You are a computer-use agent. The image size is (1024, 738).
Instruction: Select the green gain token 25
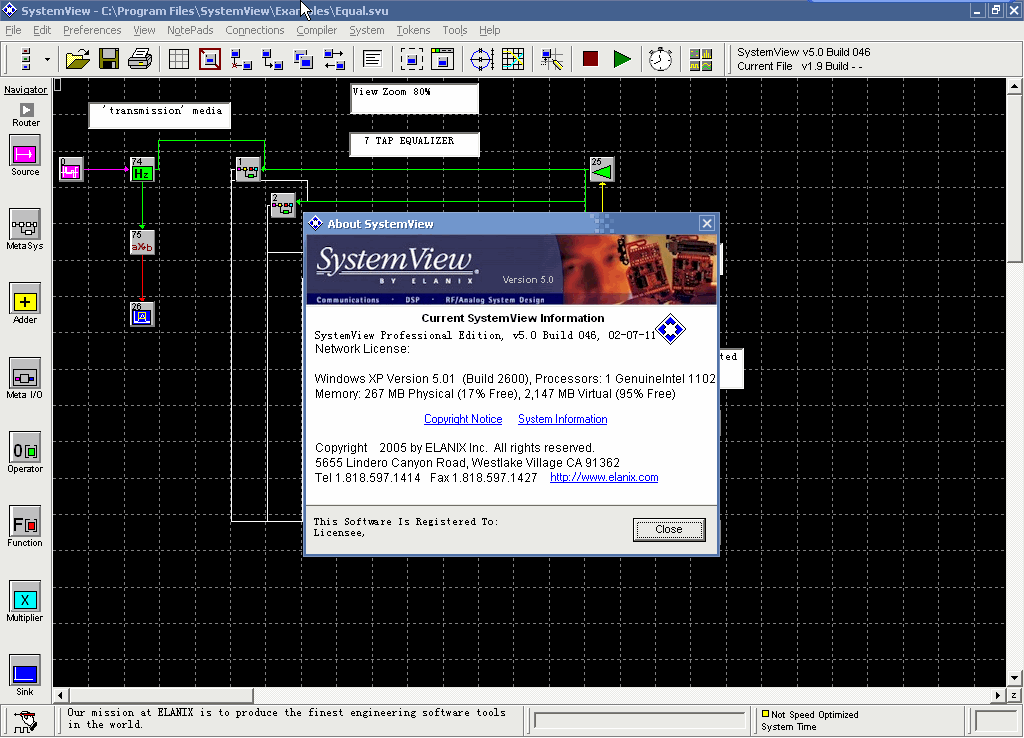[602, 169]
